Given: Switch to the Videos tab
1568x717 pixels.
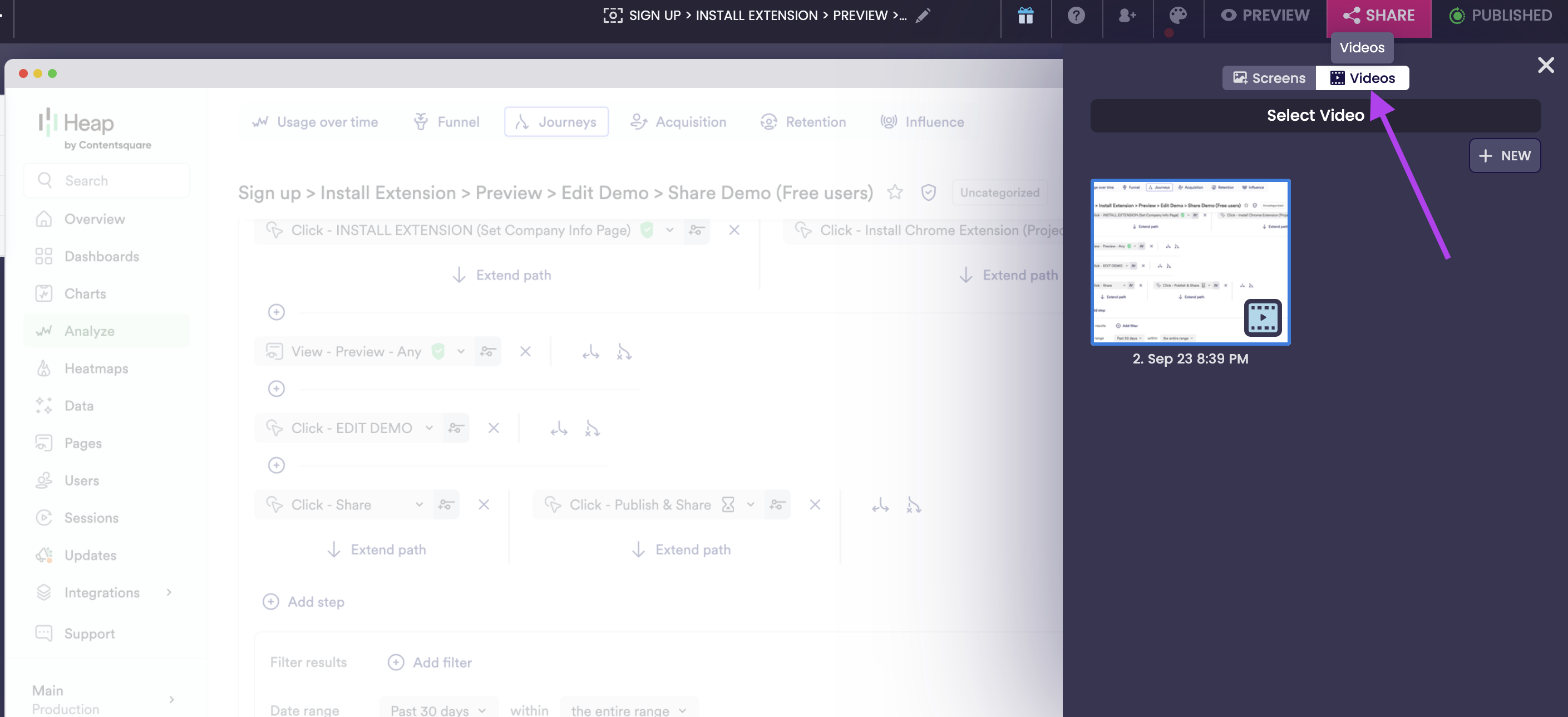Looking at the screenshot, I should pos(1362,78).
